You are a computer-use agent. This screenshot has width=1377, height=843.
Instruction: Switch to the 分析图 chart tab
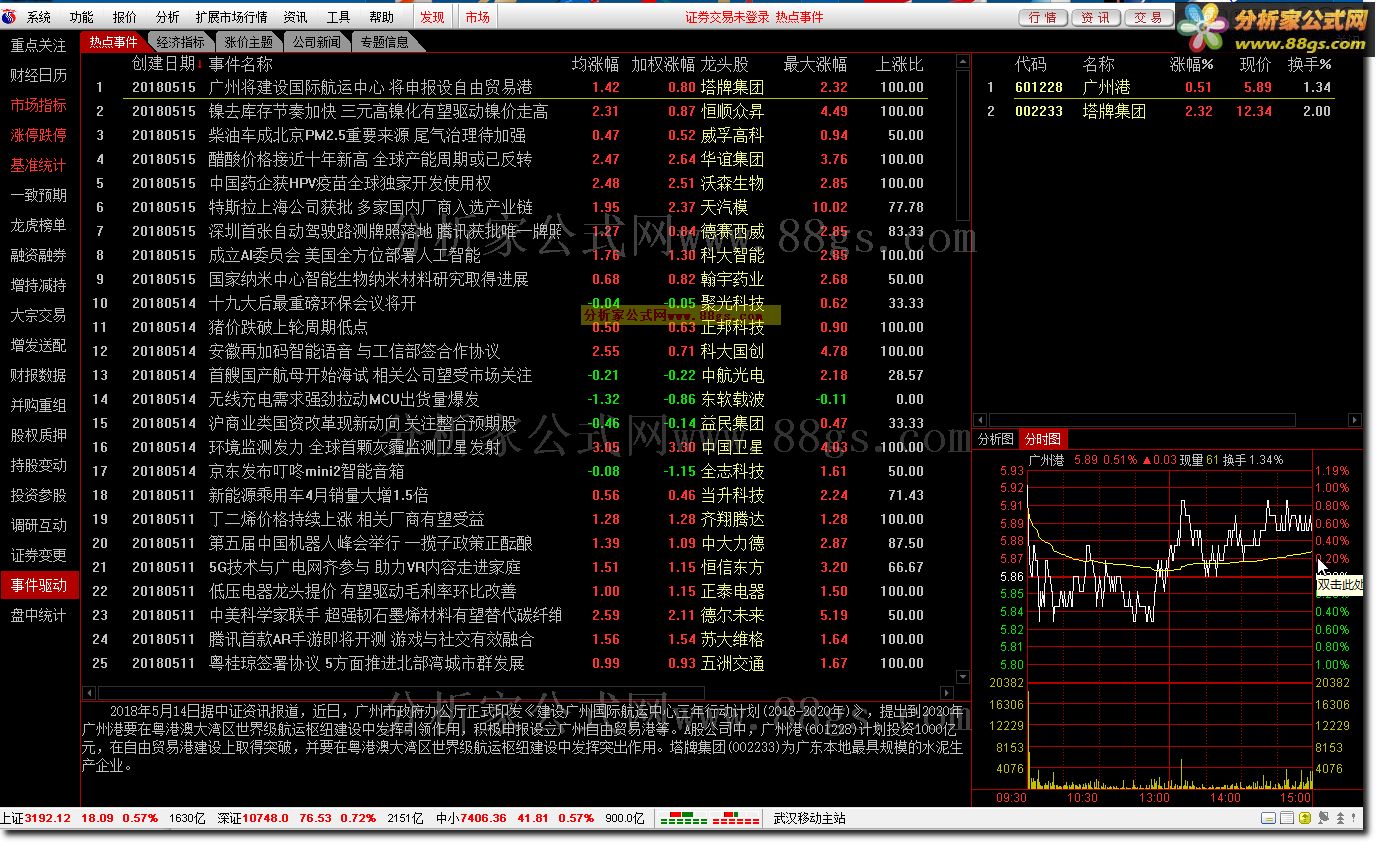(995, 439)
